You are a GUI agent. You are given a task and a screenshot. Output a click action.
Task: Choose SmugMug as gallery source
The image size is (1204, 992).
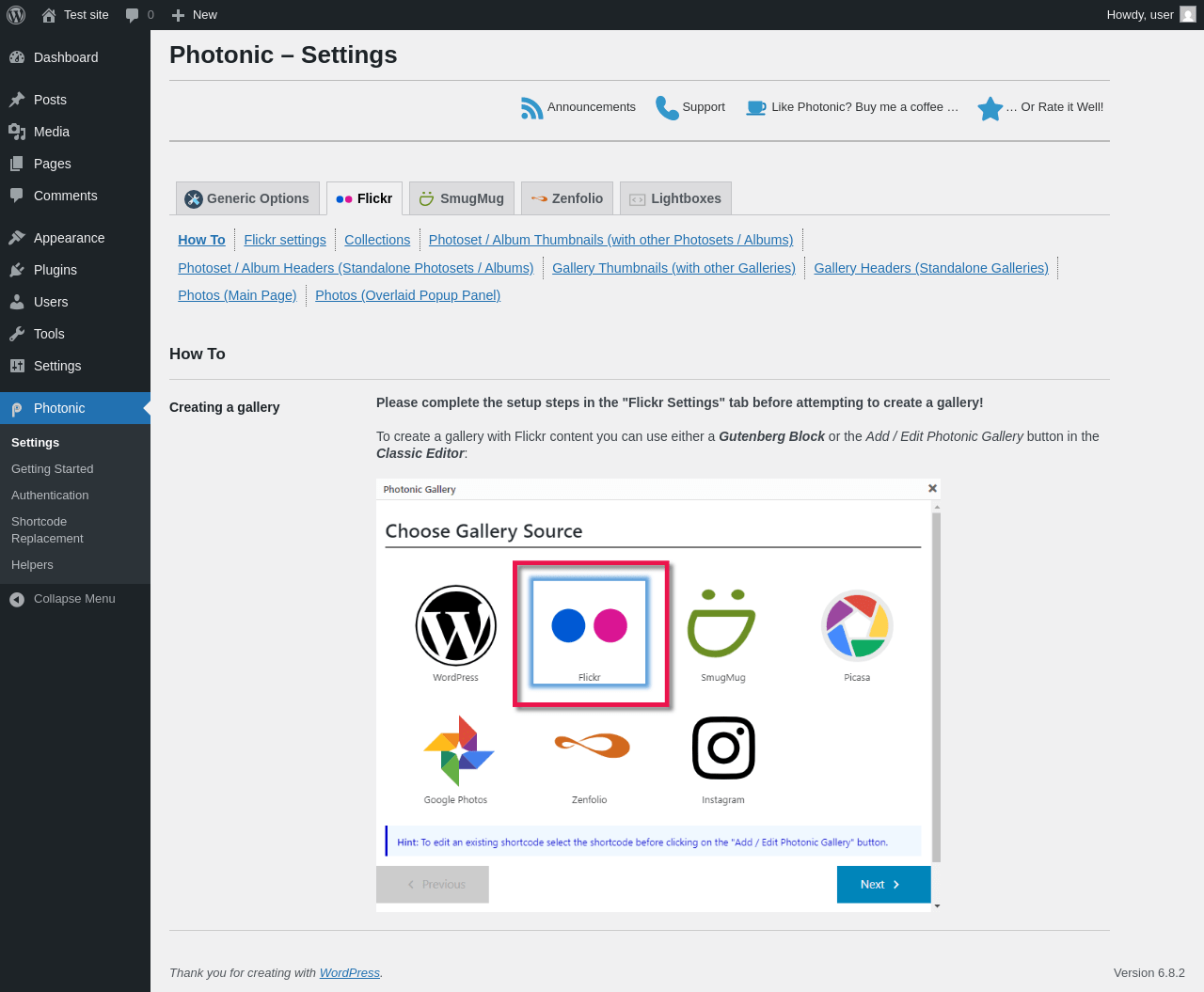tap(722, 633)
